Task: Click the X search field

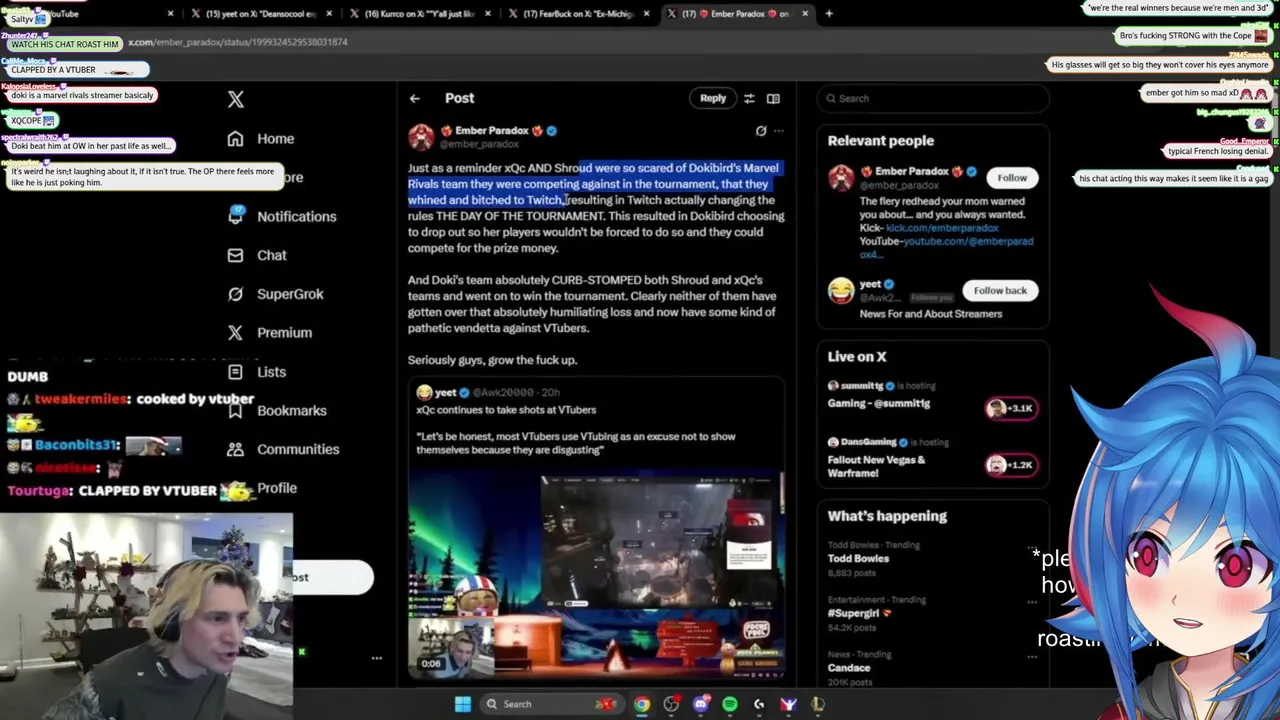Action: point(933,98)
